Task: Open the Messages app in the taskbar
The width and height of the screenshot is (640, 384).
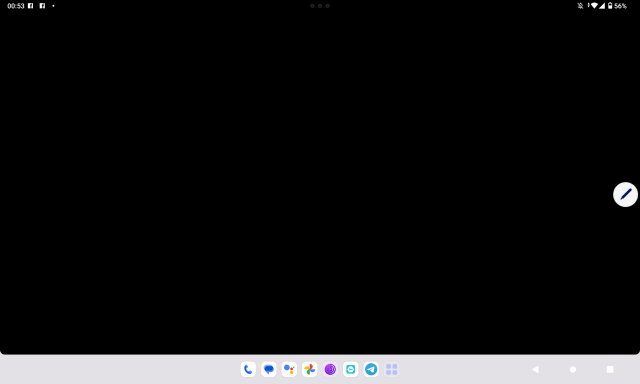Action: 269,369
